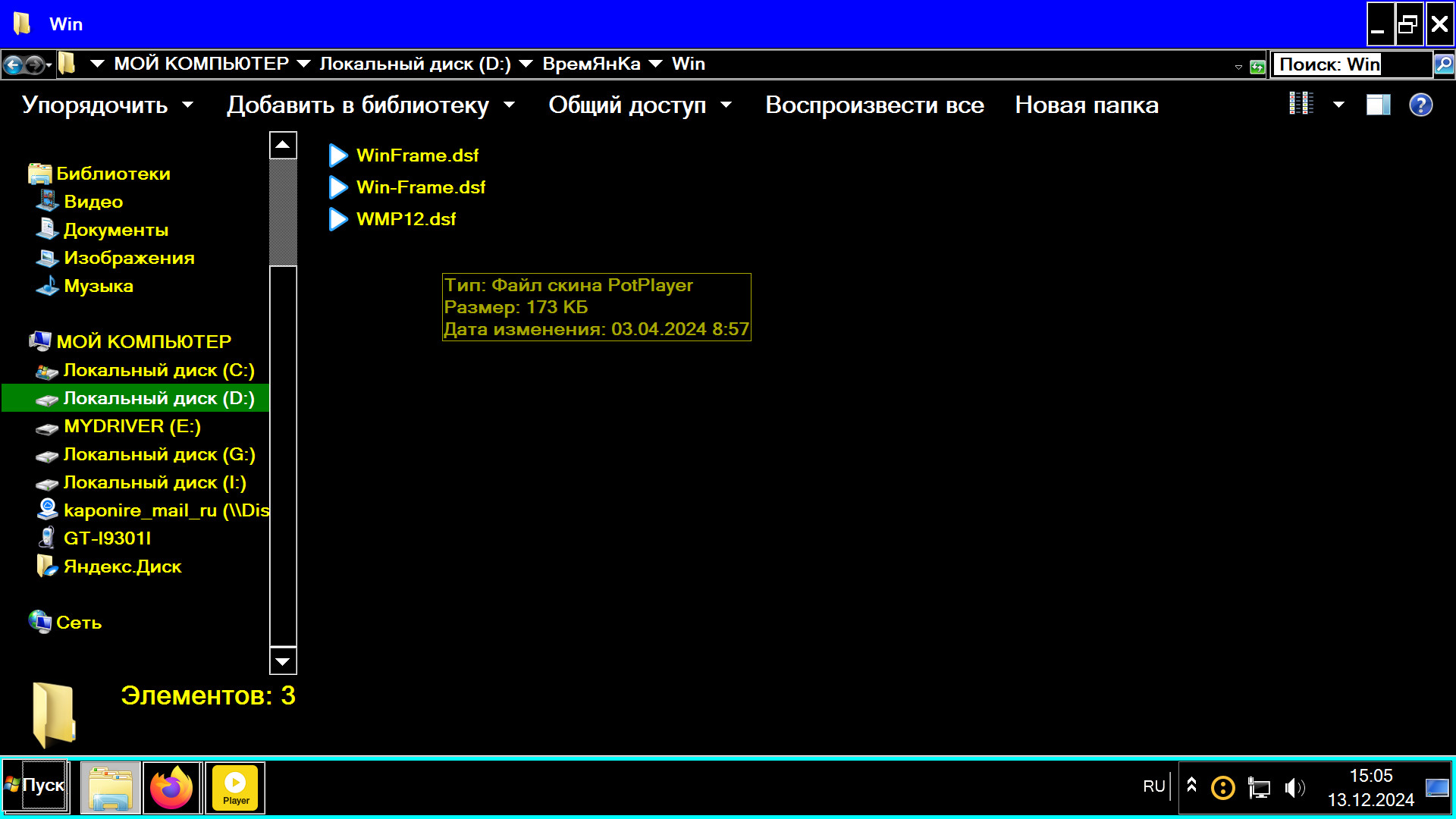Click the refresh address bar icon
Image resolution: width=1456 pixels, height=819 pixels.
pyautogui.click(x=1257, y=67)
